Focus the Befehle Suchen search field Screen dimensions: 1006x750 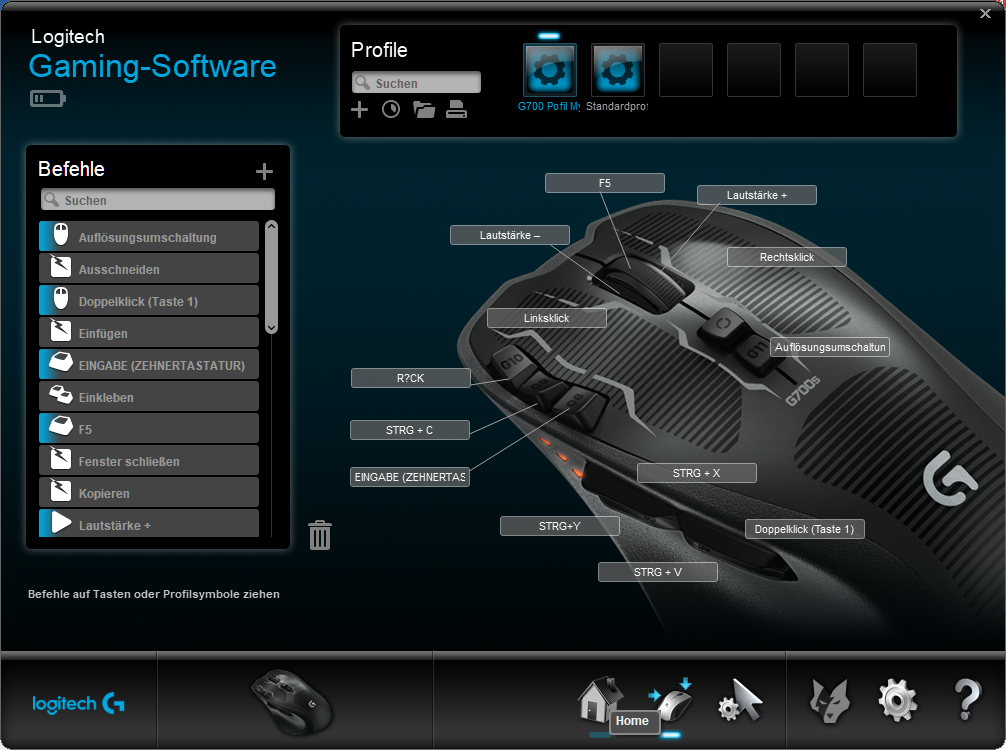point(158,200)
